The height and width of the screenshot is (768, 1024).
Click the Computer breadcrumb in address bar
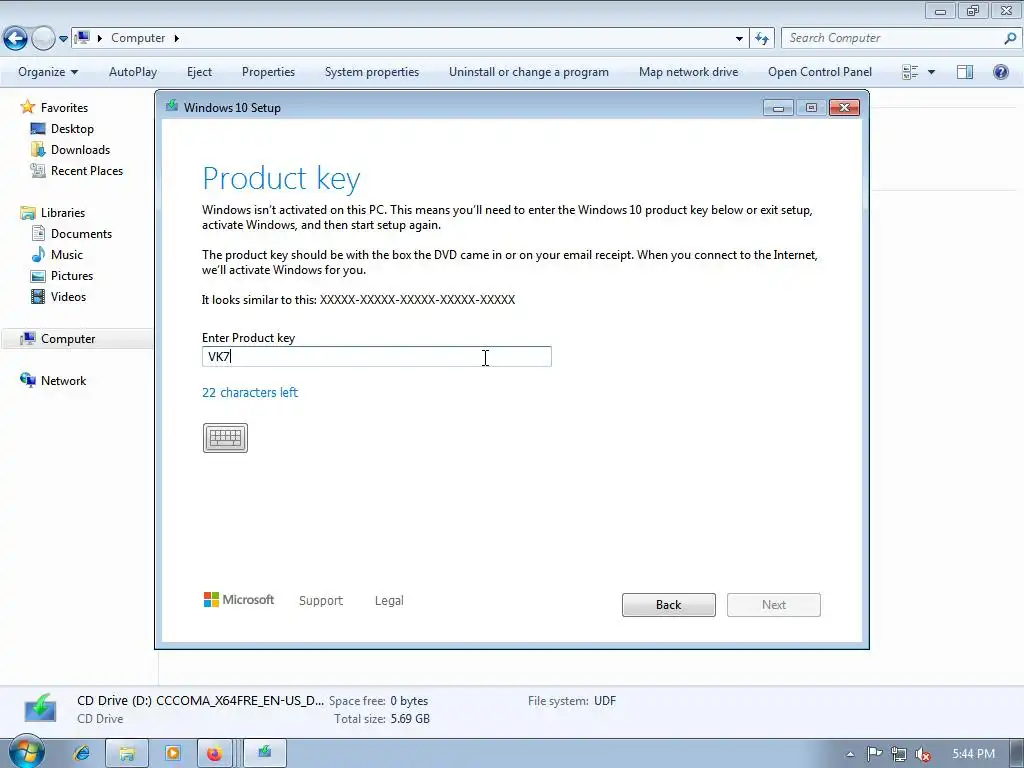tap(138, 38)
